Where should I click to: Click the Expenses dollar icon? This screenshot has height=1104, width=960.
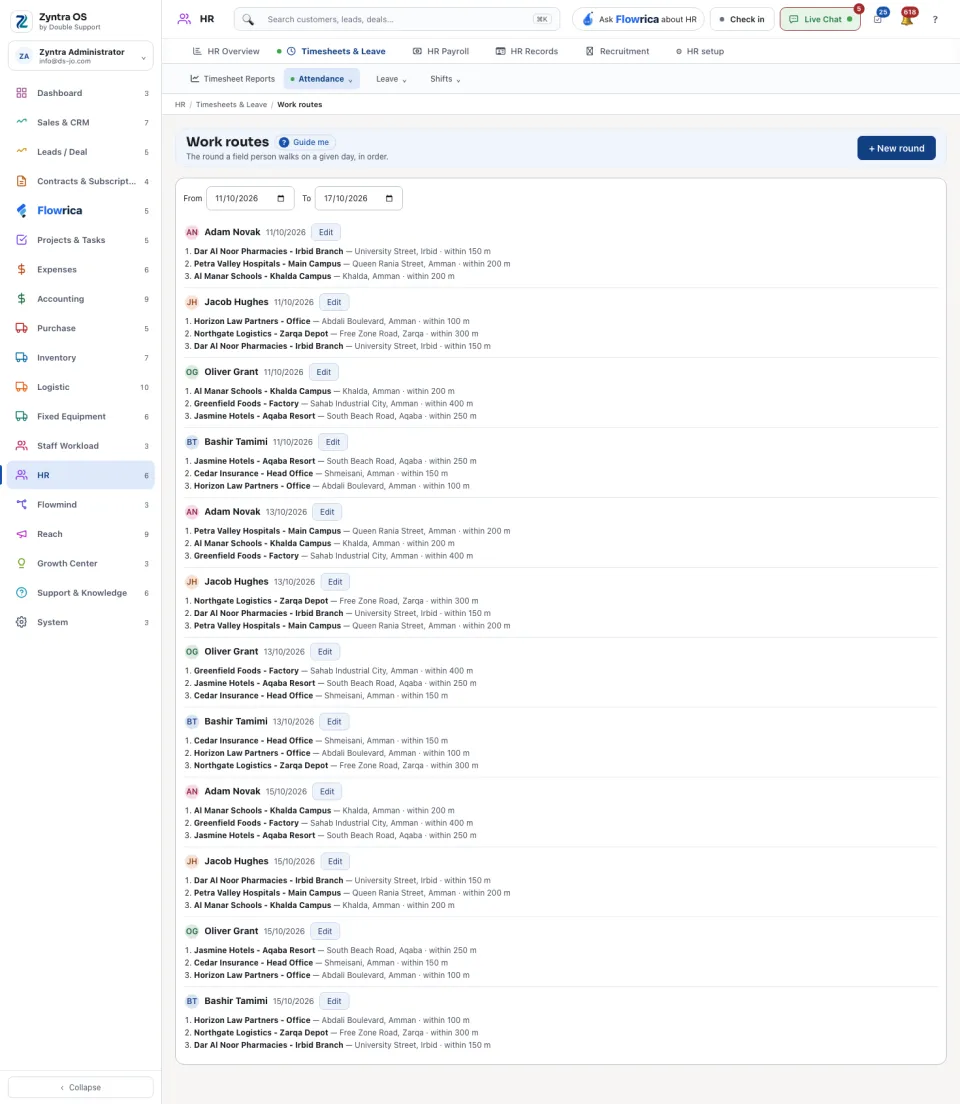tap(22, 270)
